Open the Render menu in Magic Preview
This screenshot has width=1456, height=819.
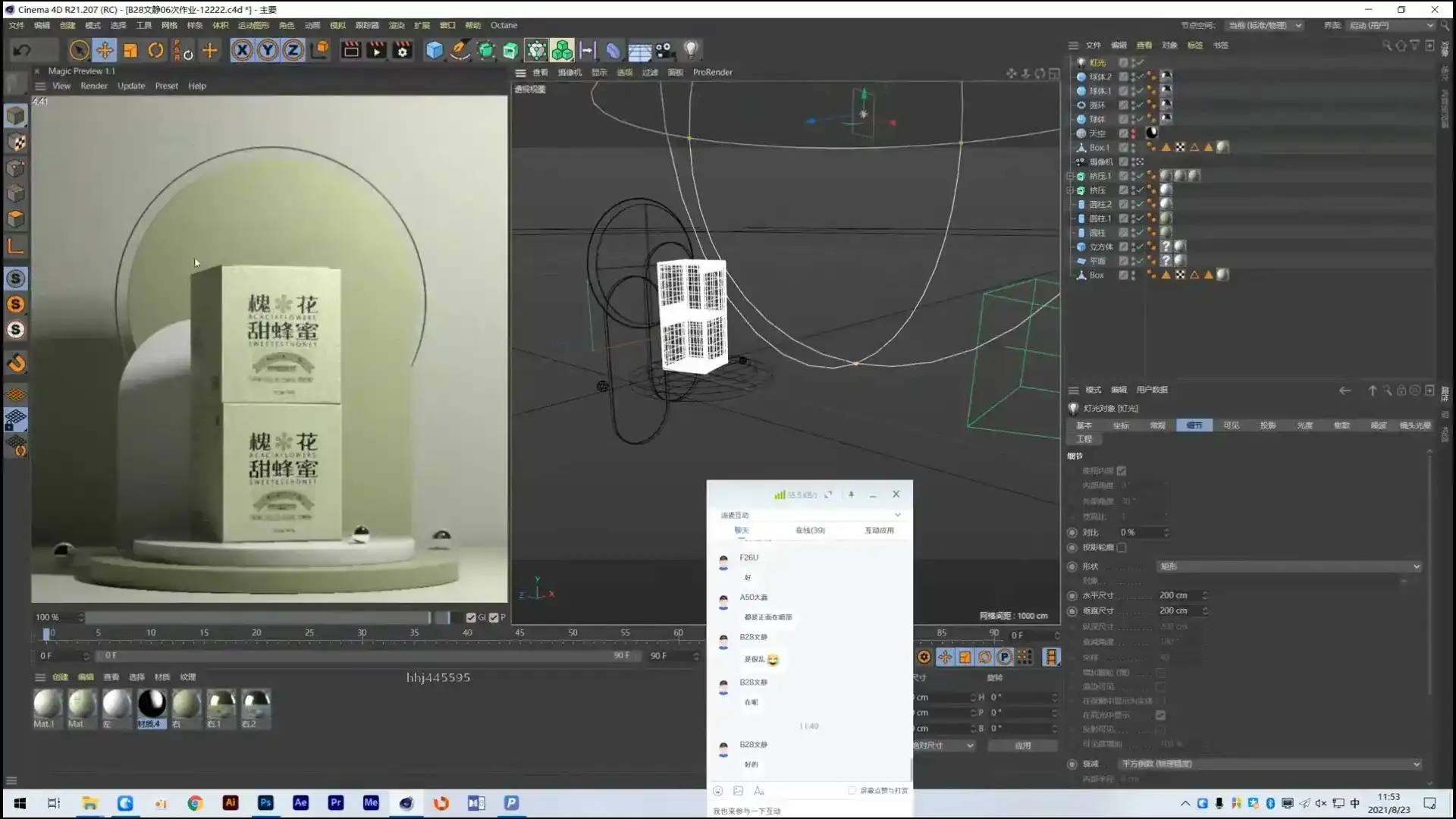tap(94, 86)
